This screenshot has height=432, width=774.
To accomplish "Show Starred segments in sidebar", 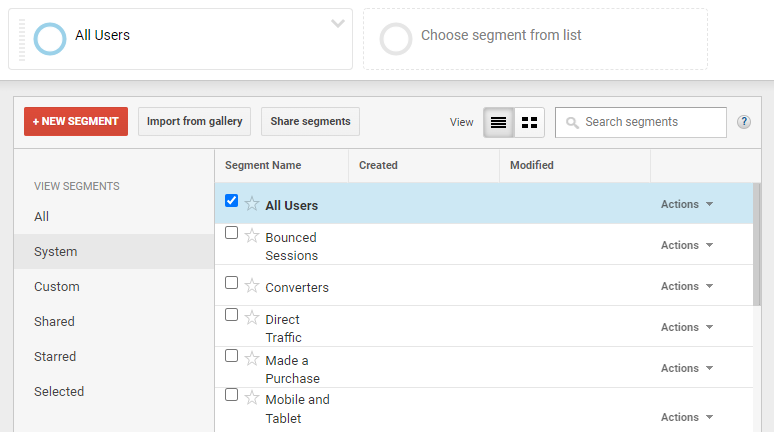I will (55, 357).
